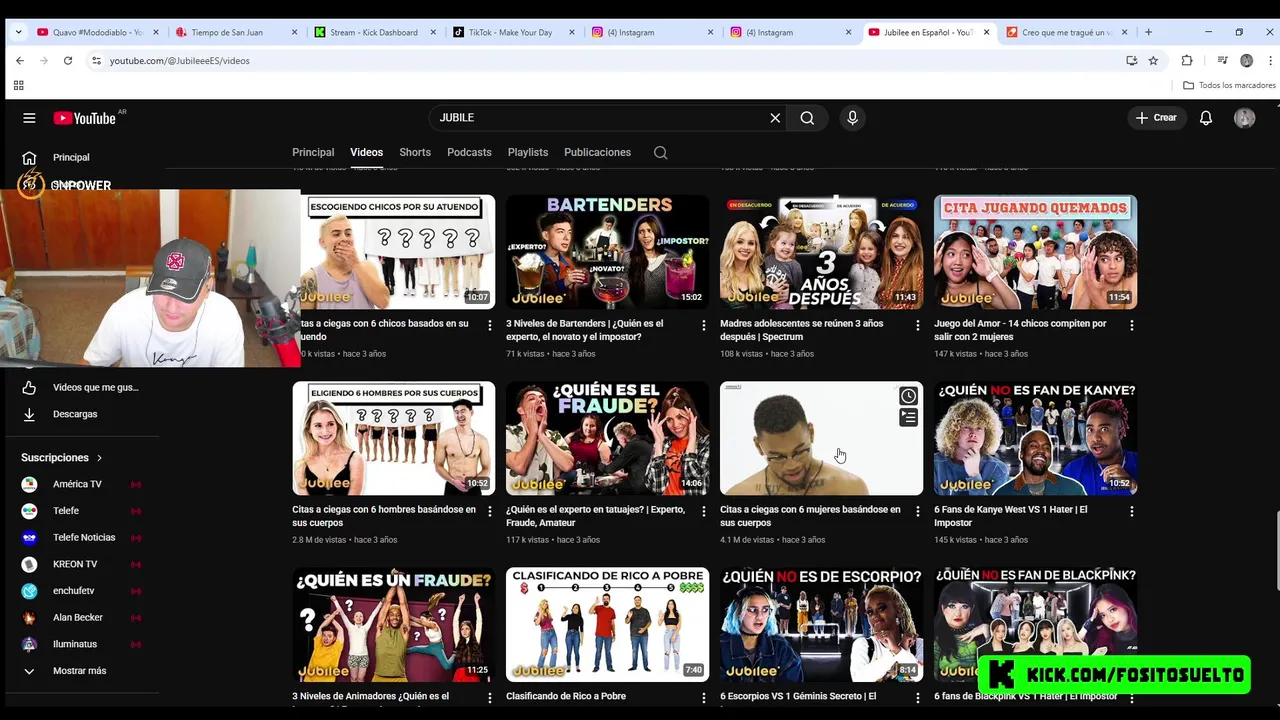1280x720 pixels.
Task: Open the Chrome apps grid icon
Action: (x=18, y=86)
